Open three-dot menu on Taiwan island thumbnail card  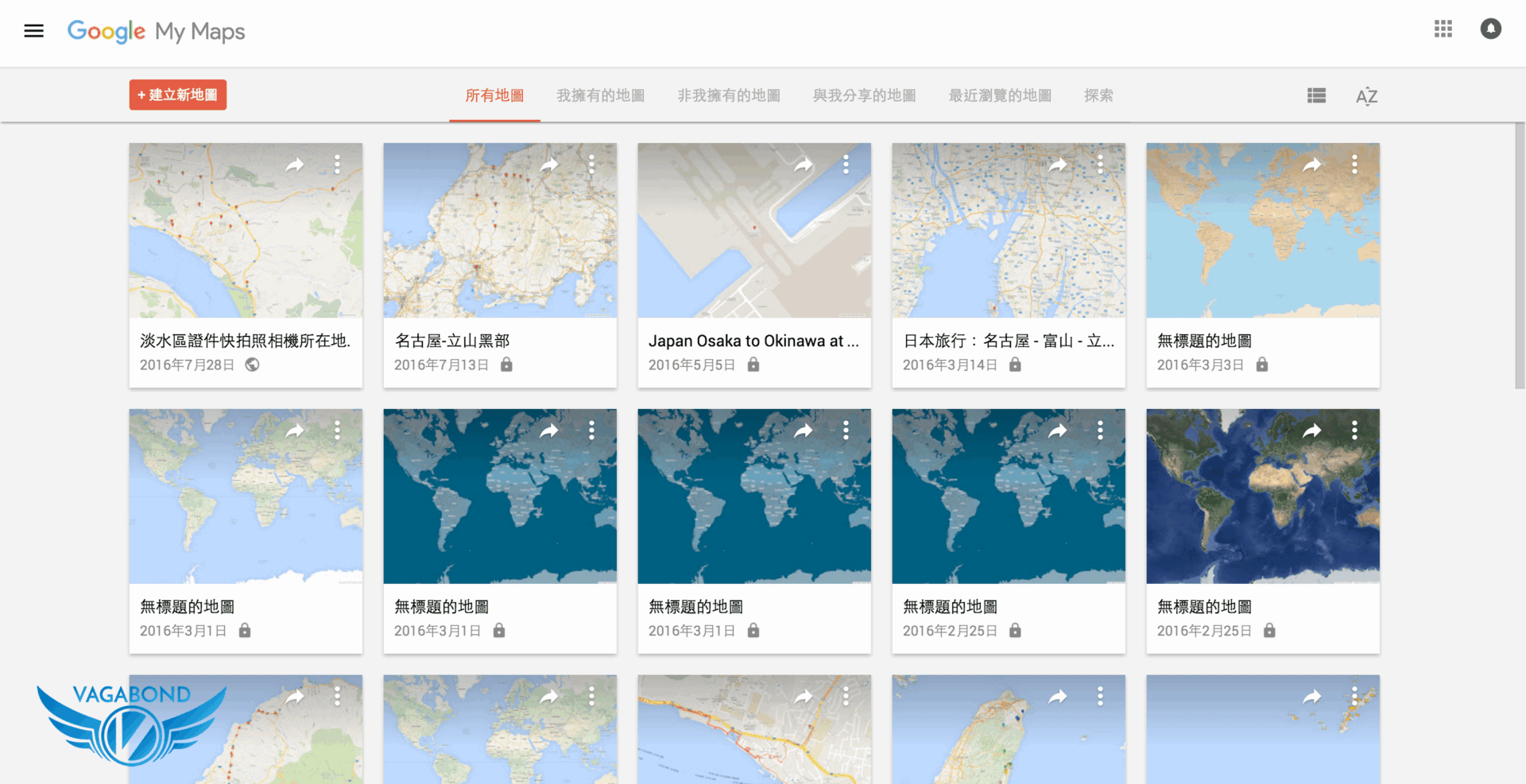tap(1101, 697)
